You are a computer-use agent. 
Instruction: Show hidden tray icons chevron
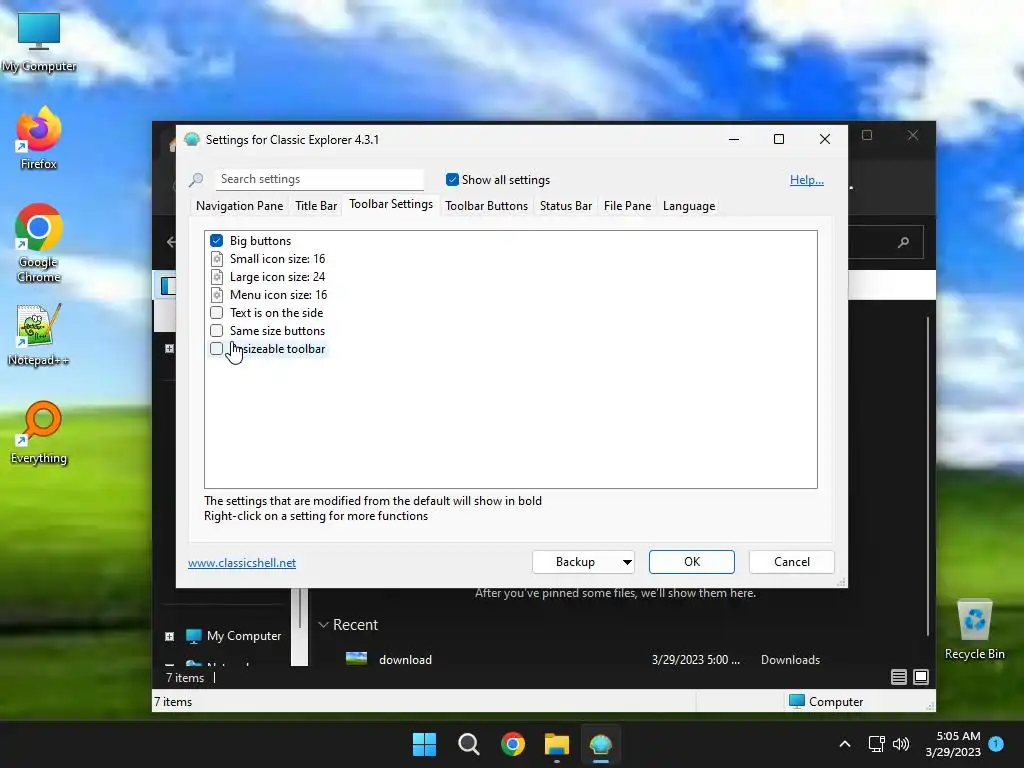pyautogui.click(x=844, y=744)
